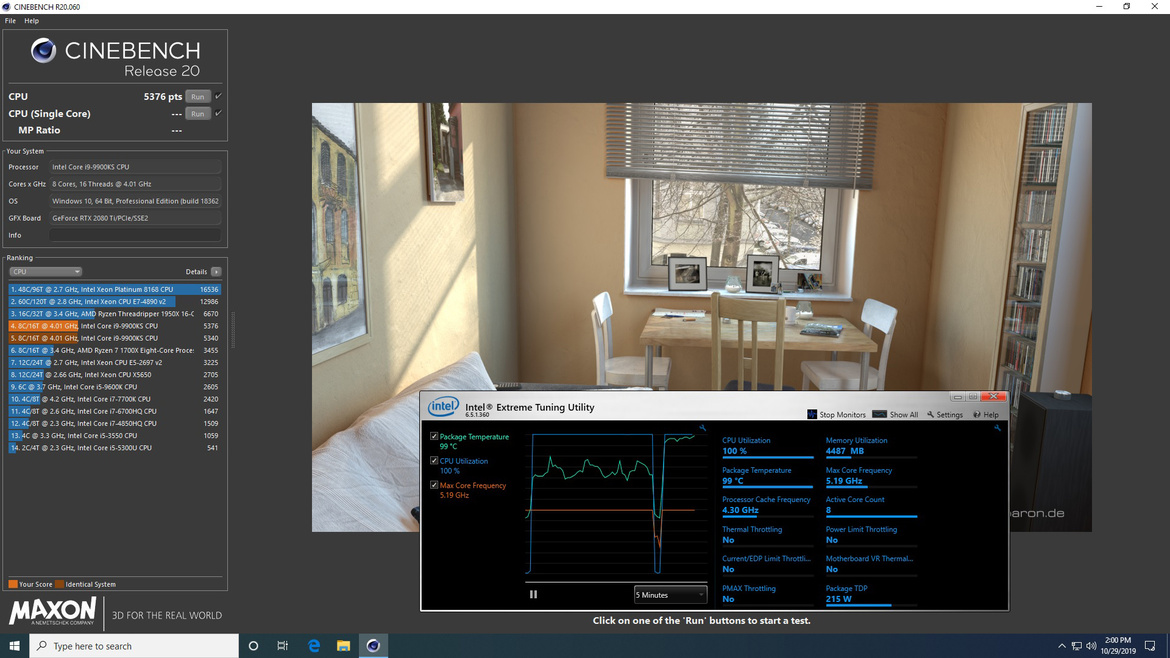The width and height of the screenshot is (1170, 658).
Task: Uncheck Package Temperature in XTU graph
Action: (434, 436)
